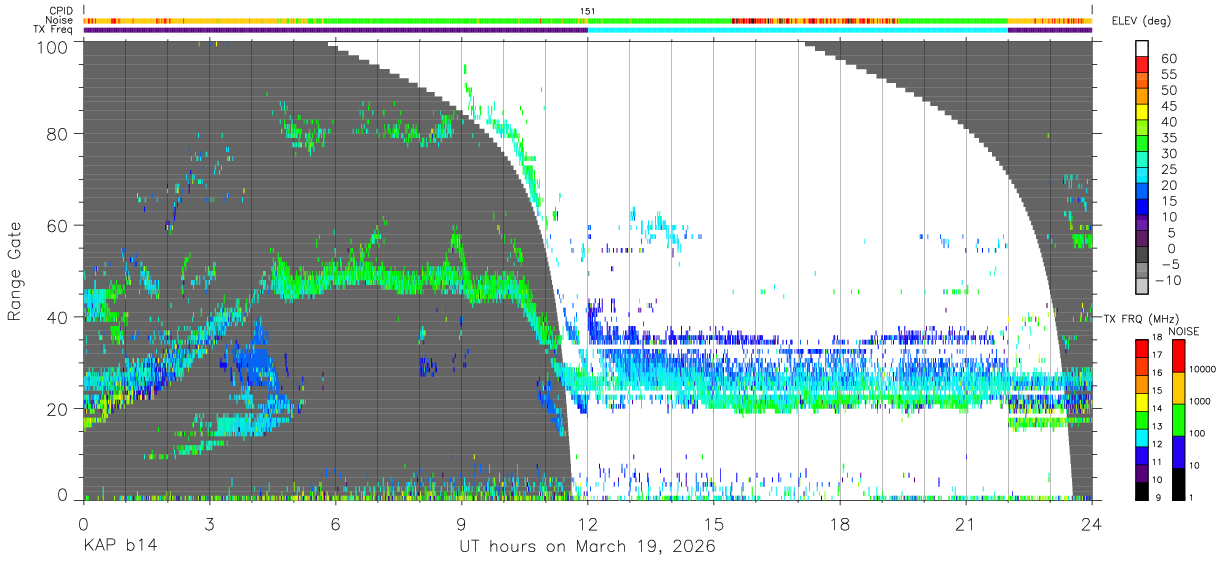Click range gate 0 on the y-axis
The width and height of the screenshot is (1228, 567).
[62, 496]
